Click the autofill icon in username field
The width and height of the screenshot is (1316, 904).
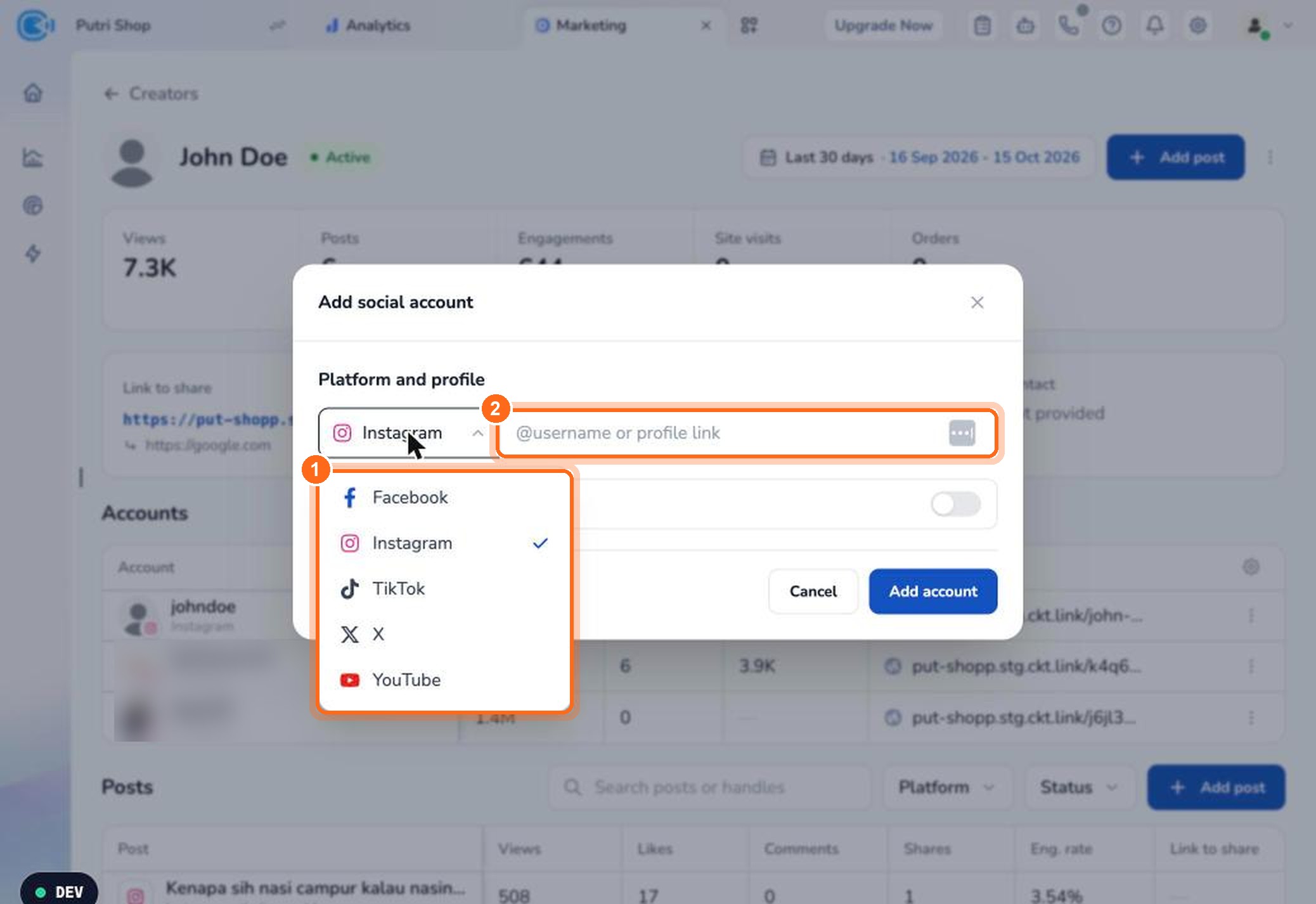click(x=962, y=433)
